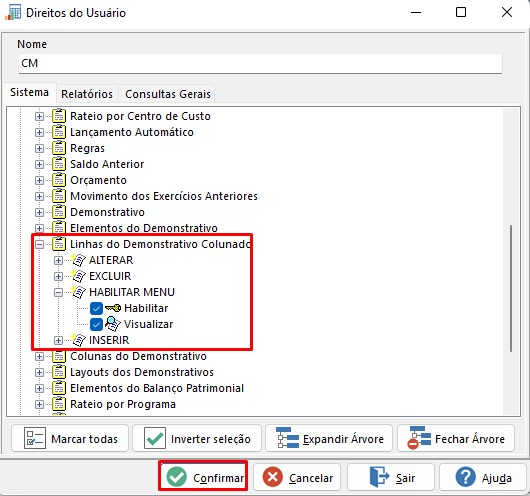Expand the Regras tree node
Viewport: 530px width, 496px height.
(x=40, y=148)
